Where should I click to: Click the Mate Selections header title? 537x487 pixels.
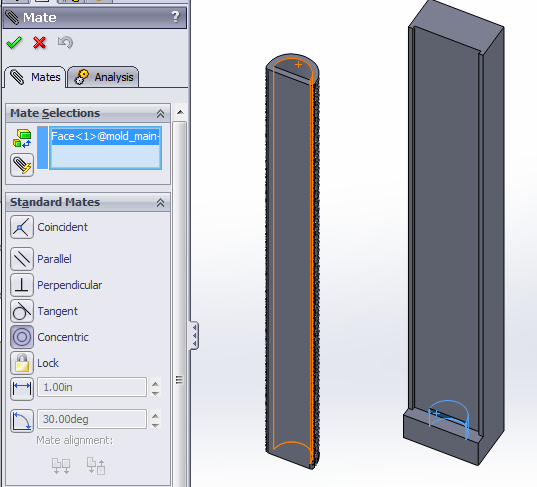pos(55,113)
